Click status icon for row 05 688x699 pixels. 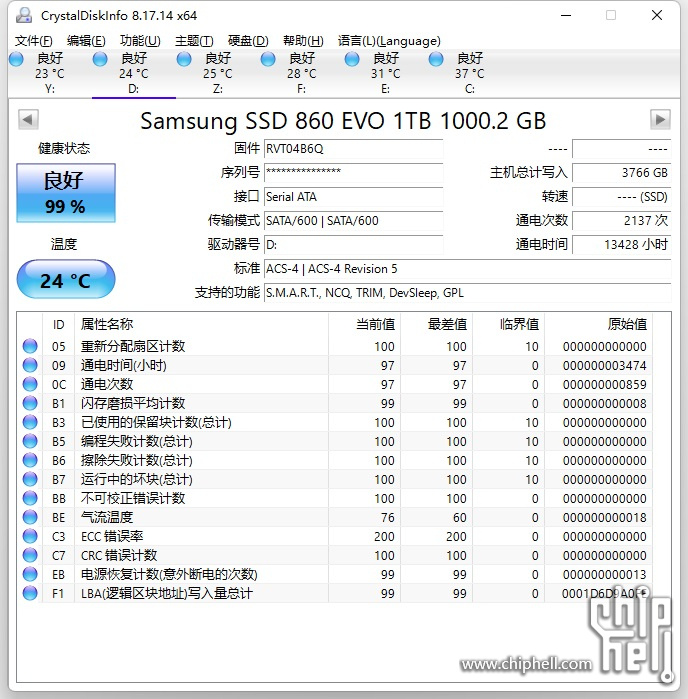(x=30, y=346)
